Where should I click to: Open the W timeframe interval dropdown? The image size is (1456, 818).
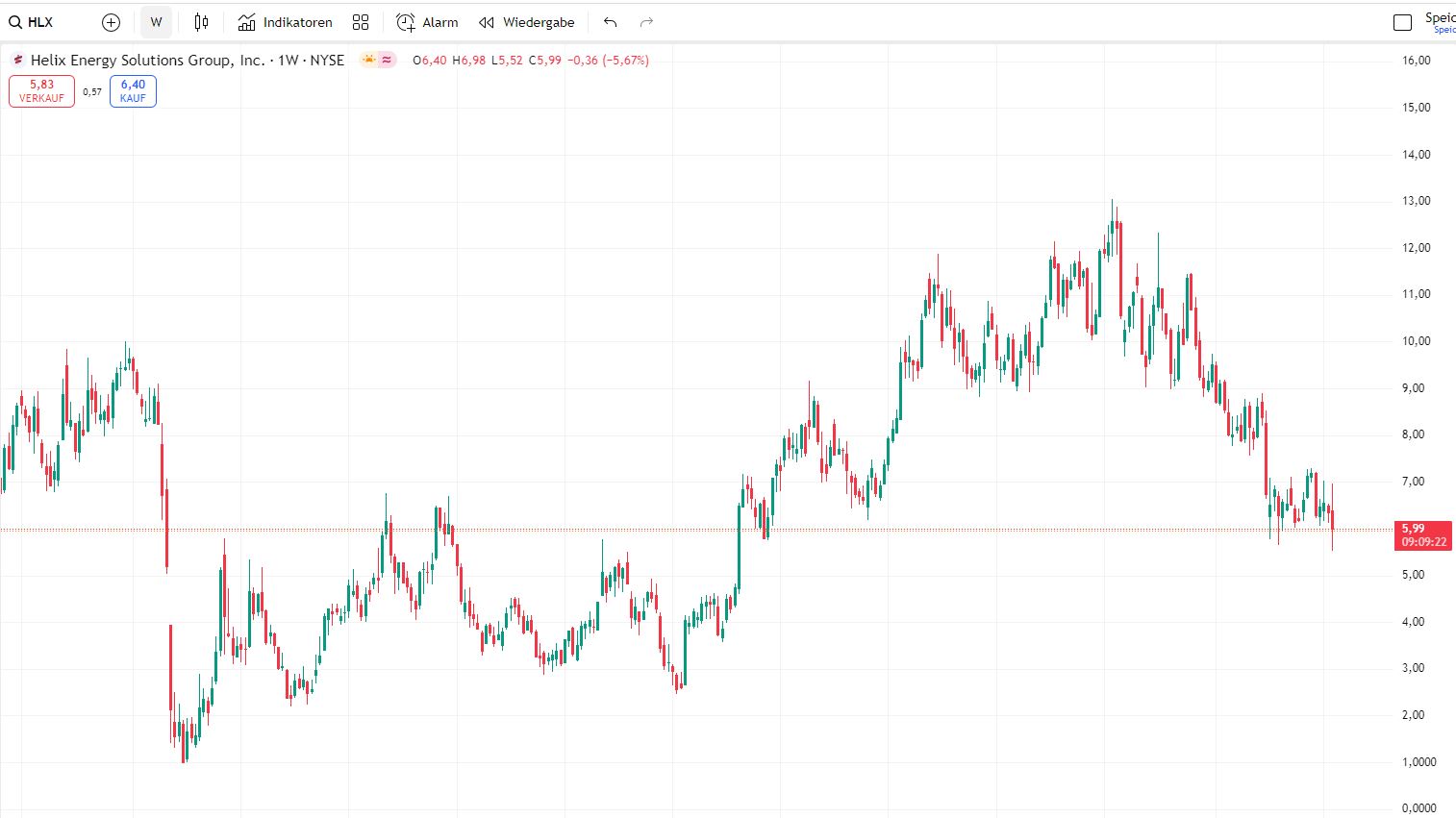[156, 22]
